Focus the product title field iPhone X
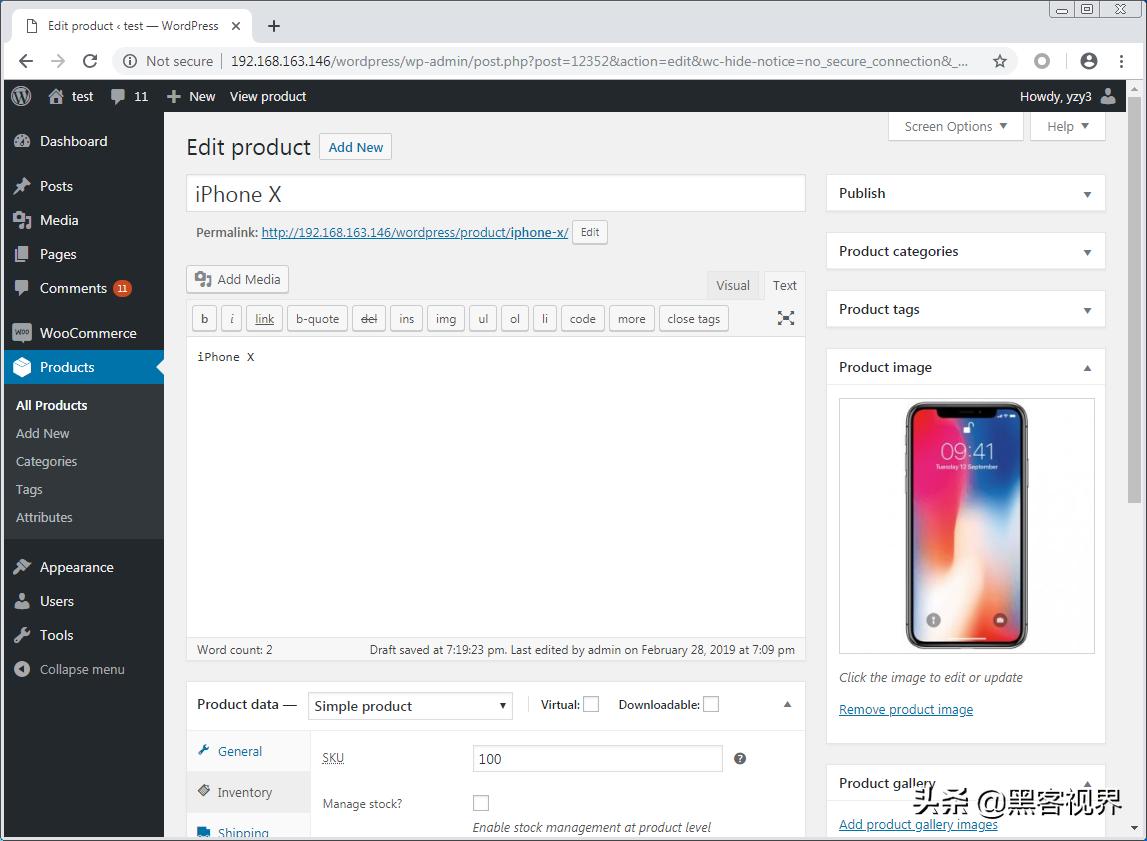 coord(496,194)
